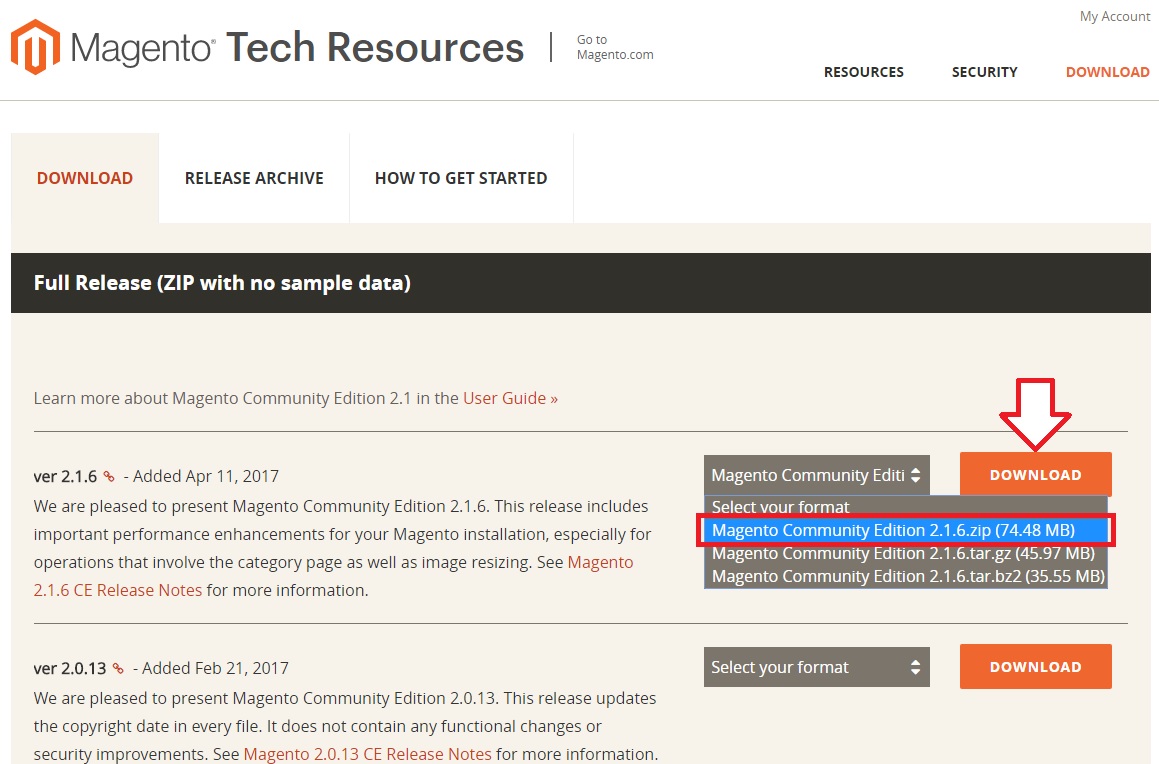Choose Magento Community Edition 2.1.6.tar.bz2 option
The width and height of the screenshot is (1159, 764).
coord(905,576)
